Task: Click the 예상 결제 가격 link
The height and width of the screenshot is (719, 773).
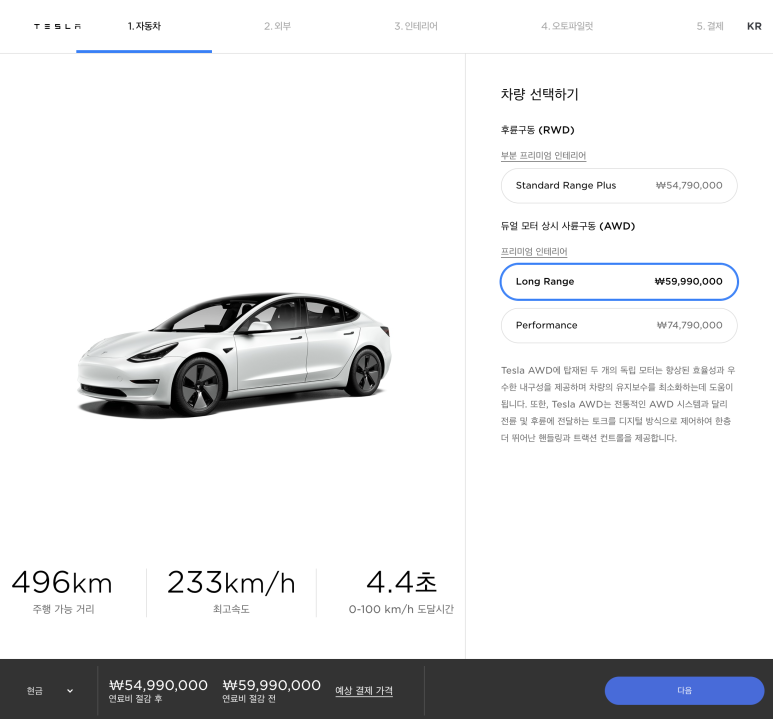Action: [364, 691]
